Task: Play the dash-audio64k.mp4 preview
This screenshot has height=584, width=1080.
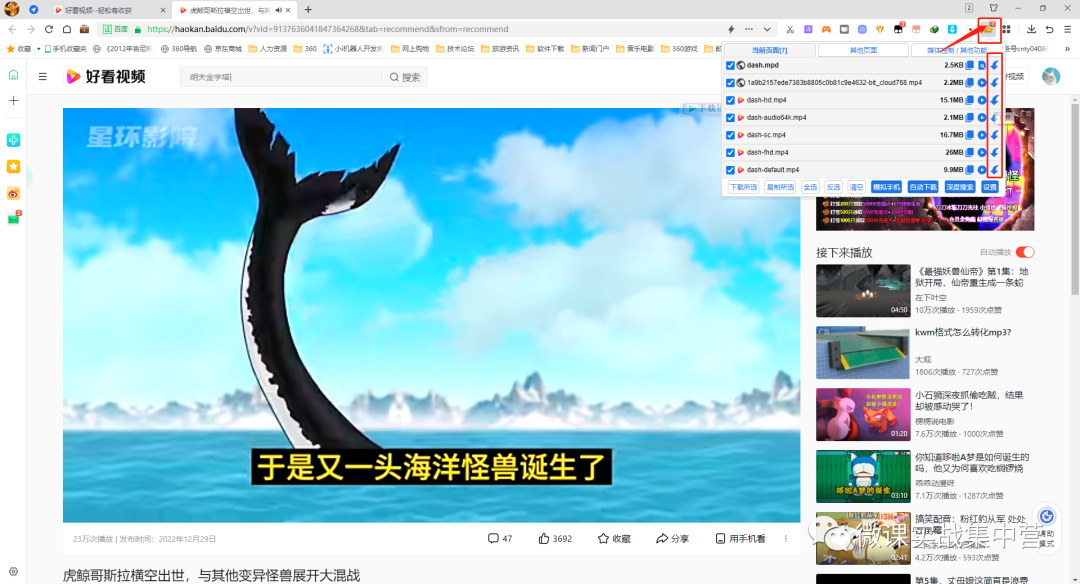Action: click(982, 118)
